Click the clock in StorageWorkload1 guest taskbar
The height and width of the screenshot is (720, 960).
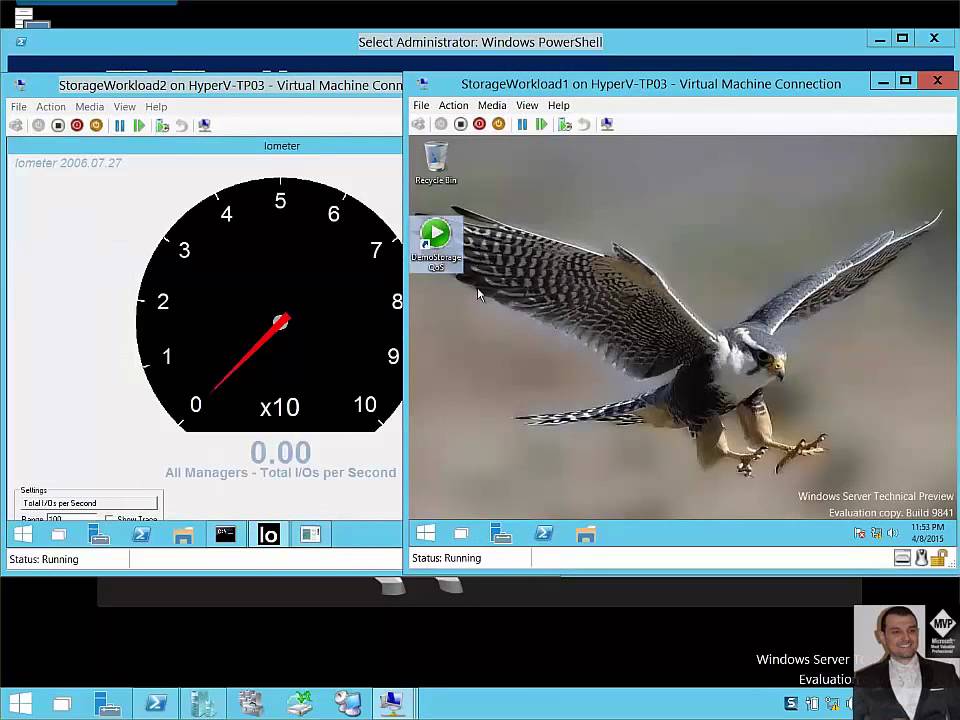pyautogui.click(x=927, y=533)
